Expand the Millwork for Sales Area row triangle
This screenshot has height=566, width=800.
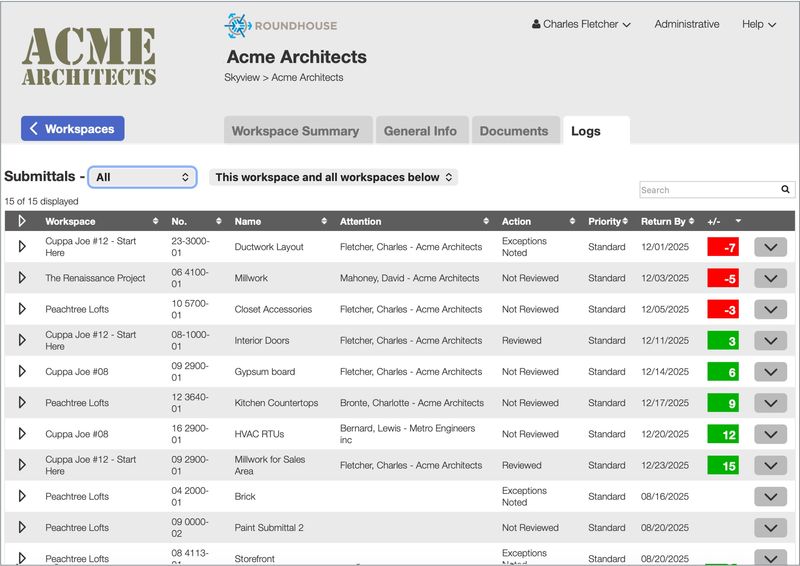[x=22, y=464]
